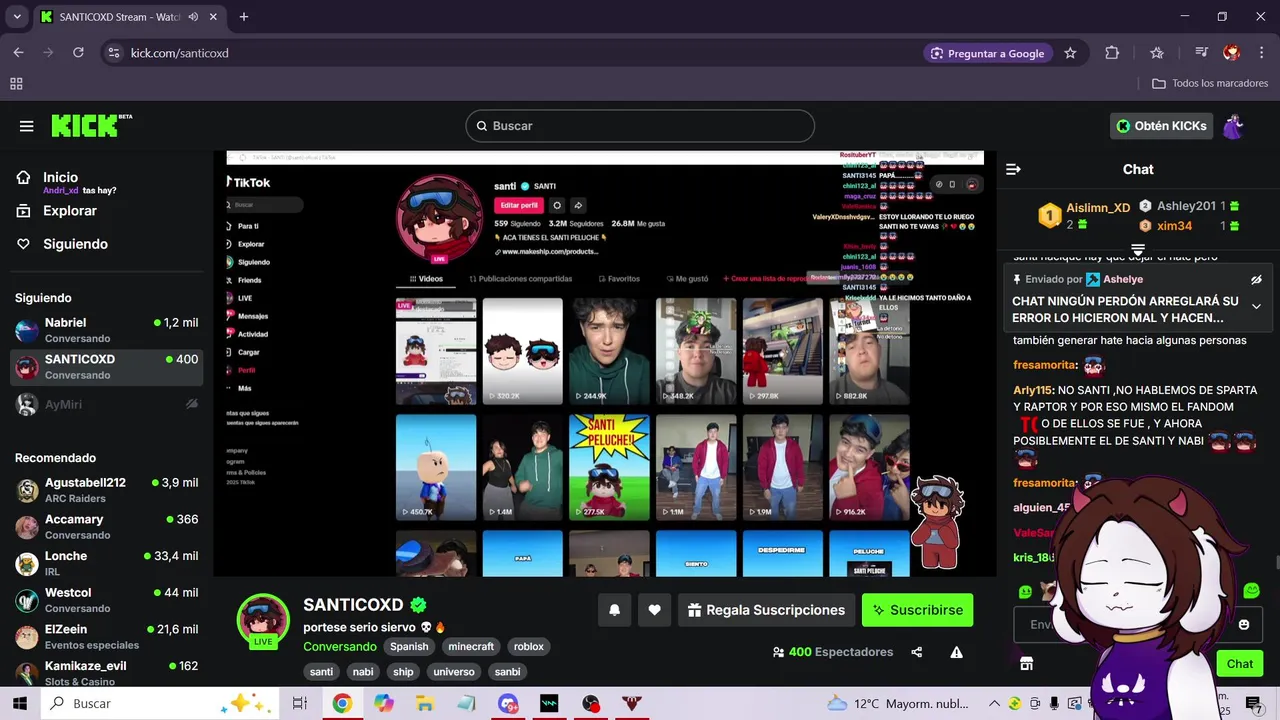The height and width of the screenshot is (720, 1280).
Task: Click top gifter Aislimn_XD
Action: pos(1098,208)
